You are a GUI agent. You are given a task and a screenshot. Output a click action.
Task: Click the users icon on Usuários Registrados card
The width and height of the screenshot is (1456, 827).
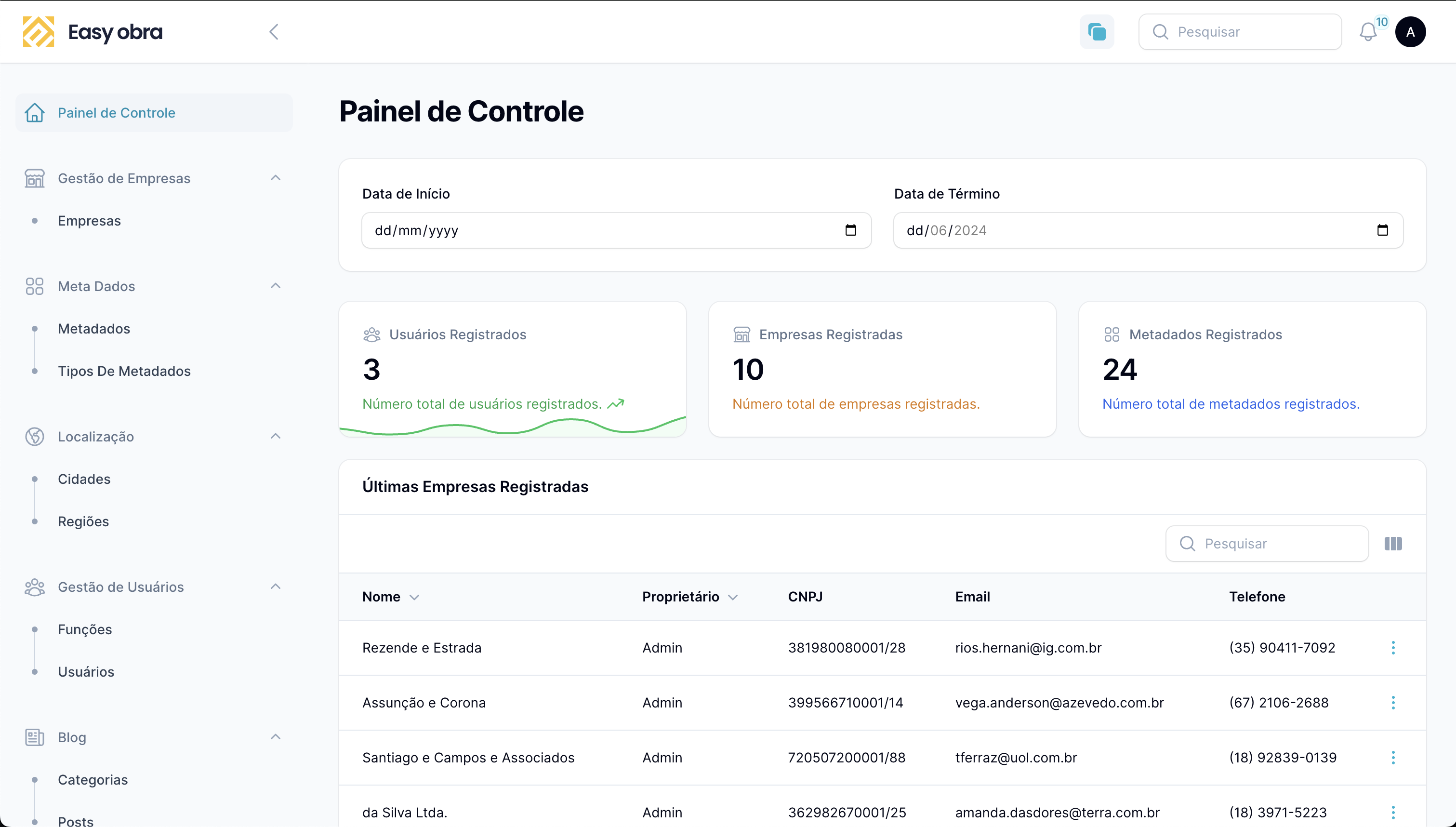[372, 334]
